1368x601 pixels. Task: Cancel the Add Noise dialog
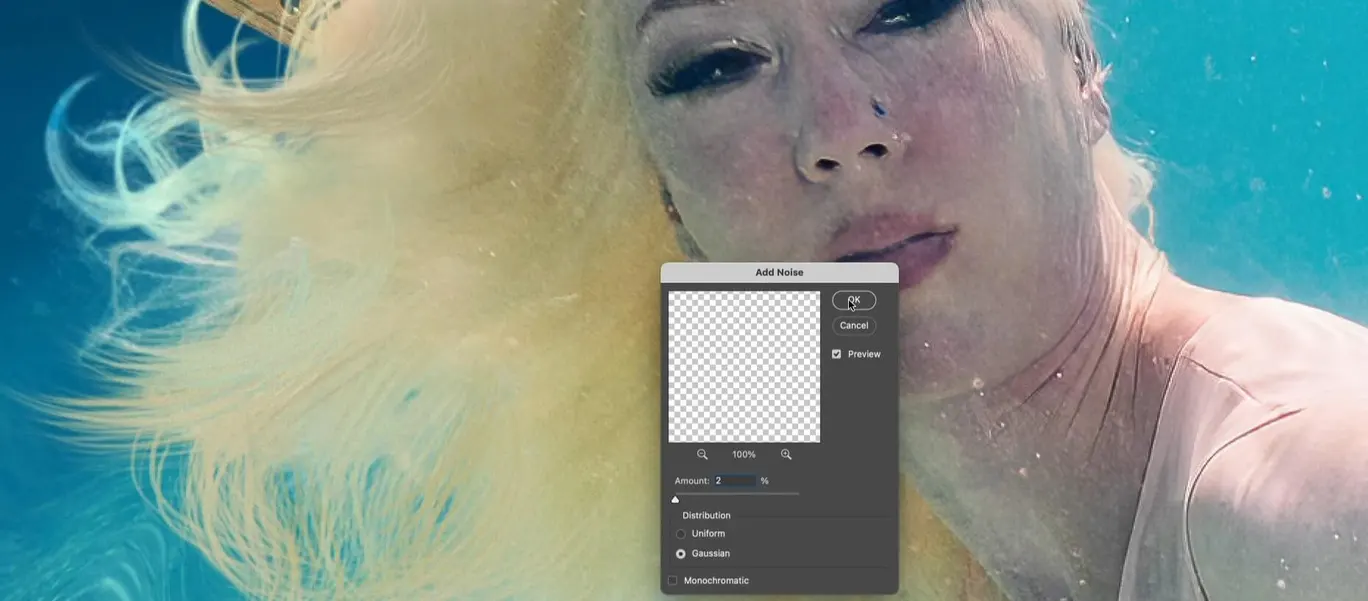854,325
